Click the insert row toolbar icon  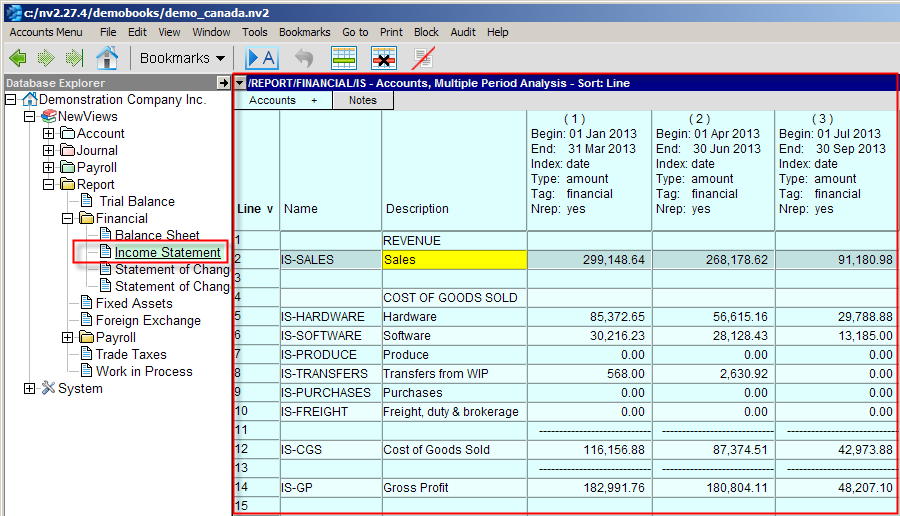[344, 58]
